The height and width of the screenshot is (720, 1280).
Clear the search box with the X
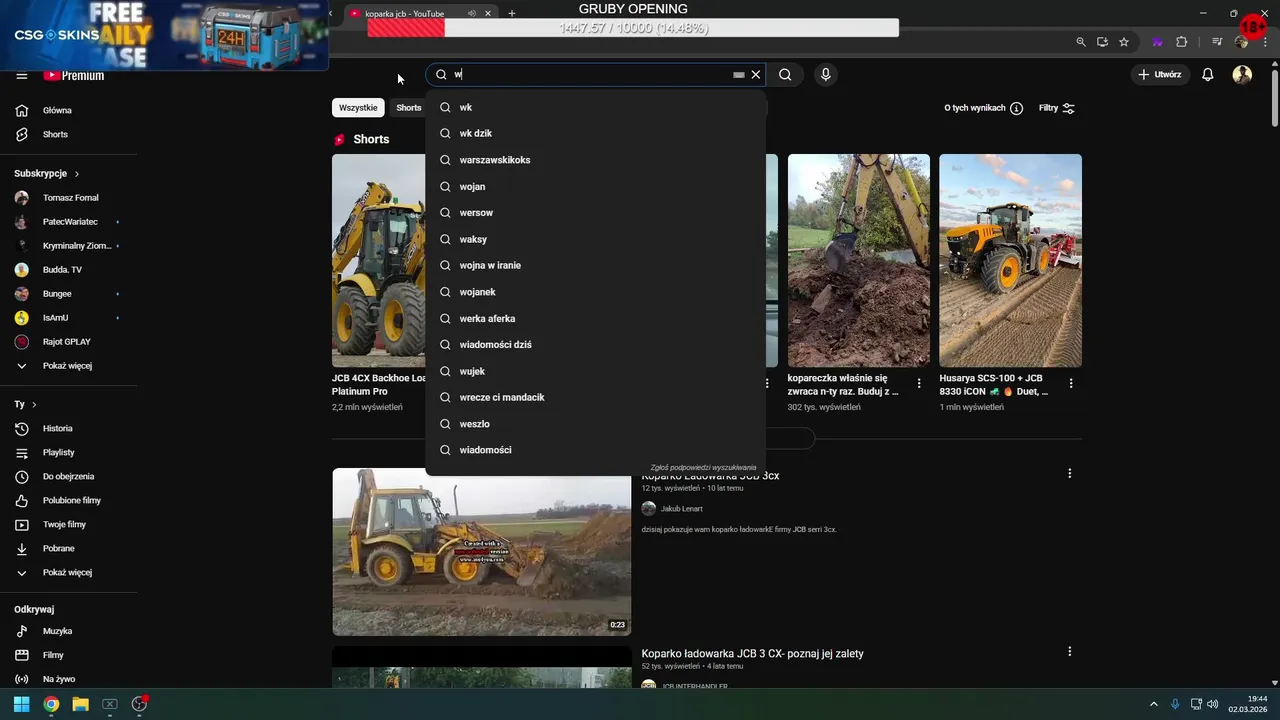(756, 75)
